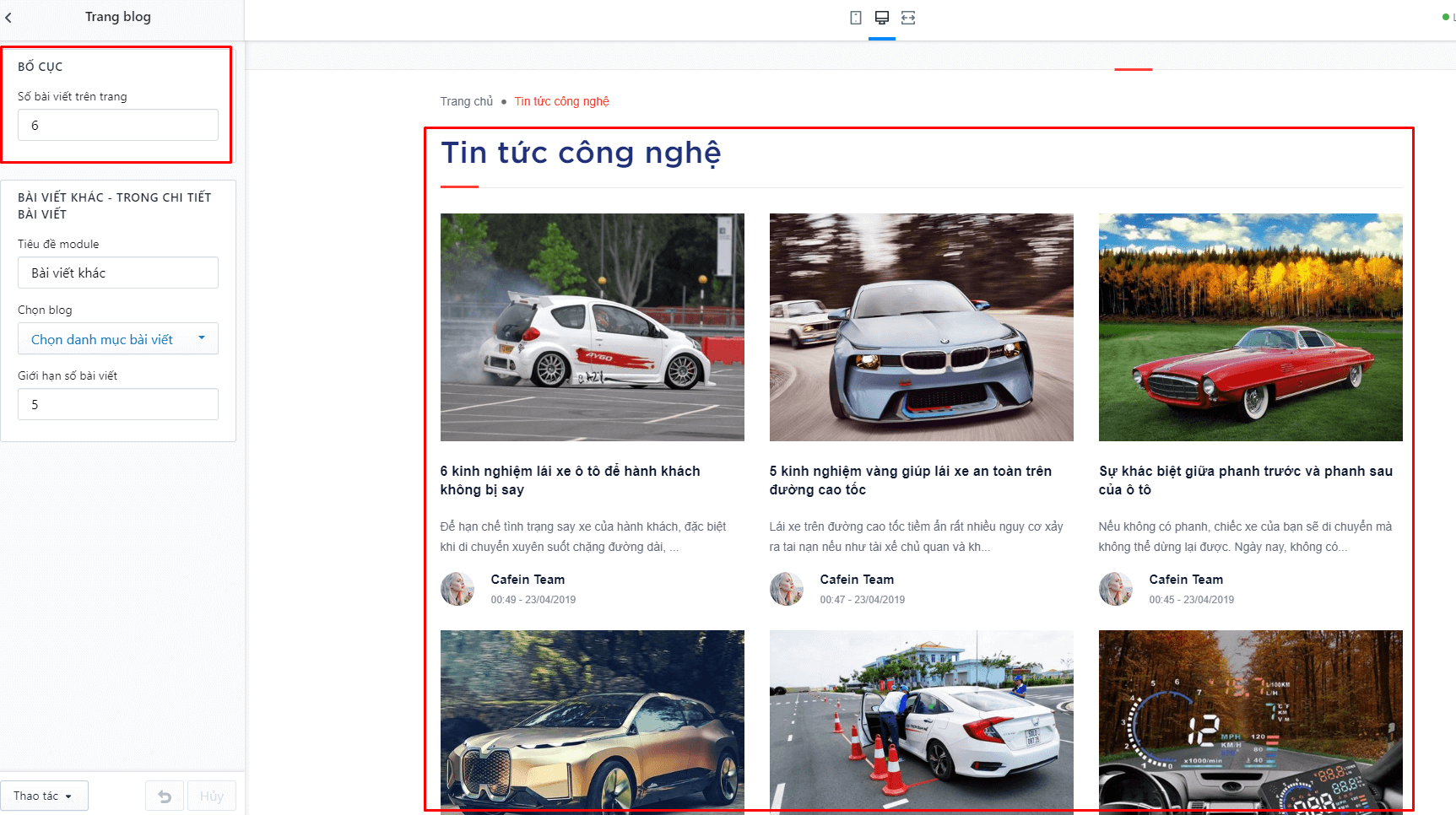Viewport: 1456px width, 815px height.
Task: Focus the Tiêu đề module field
Action: coord(118,273)
